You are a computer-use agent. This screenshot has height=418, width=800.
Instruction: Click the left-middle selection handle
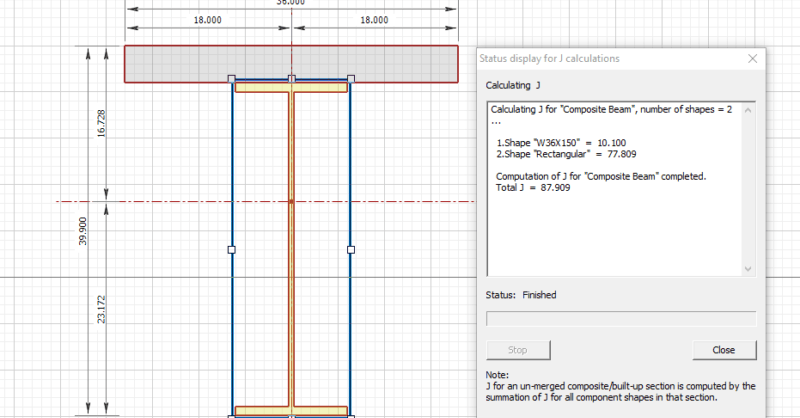pyautogui.click(x=232, y=249)
